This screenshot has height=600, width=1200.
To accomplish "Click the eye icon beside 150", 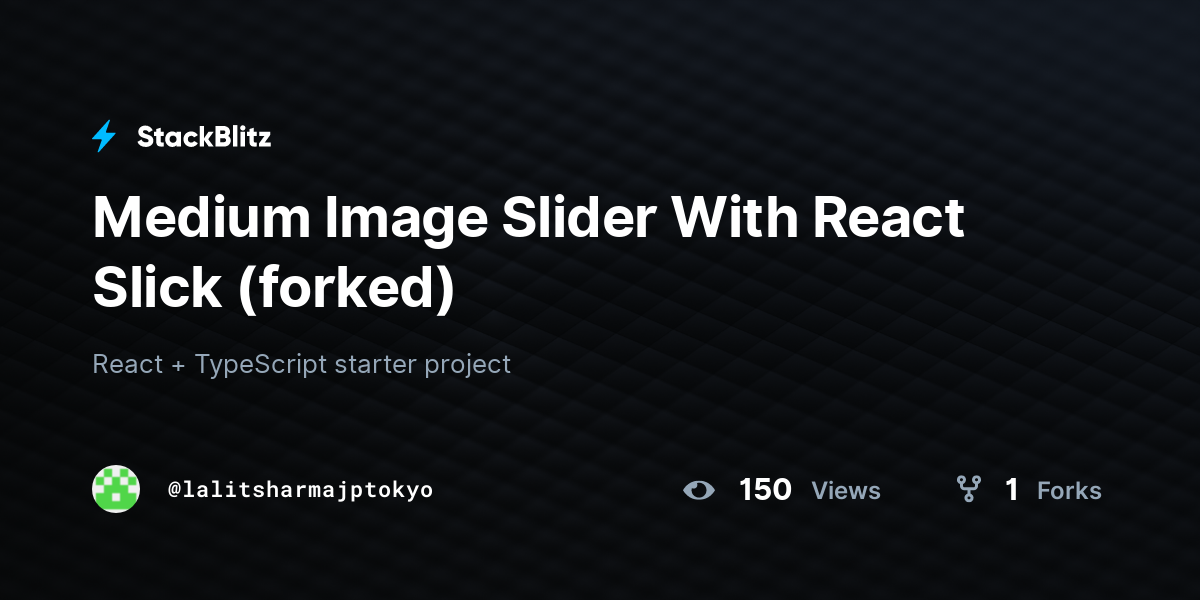I will tap(699, 490).
